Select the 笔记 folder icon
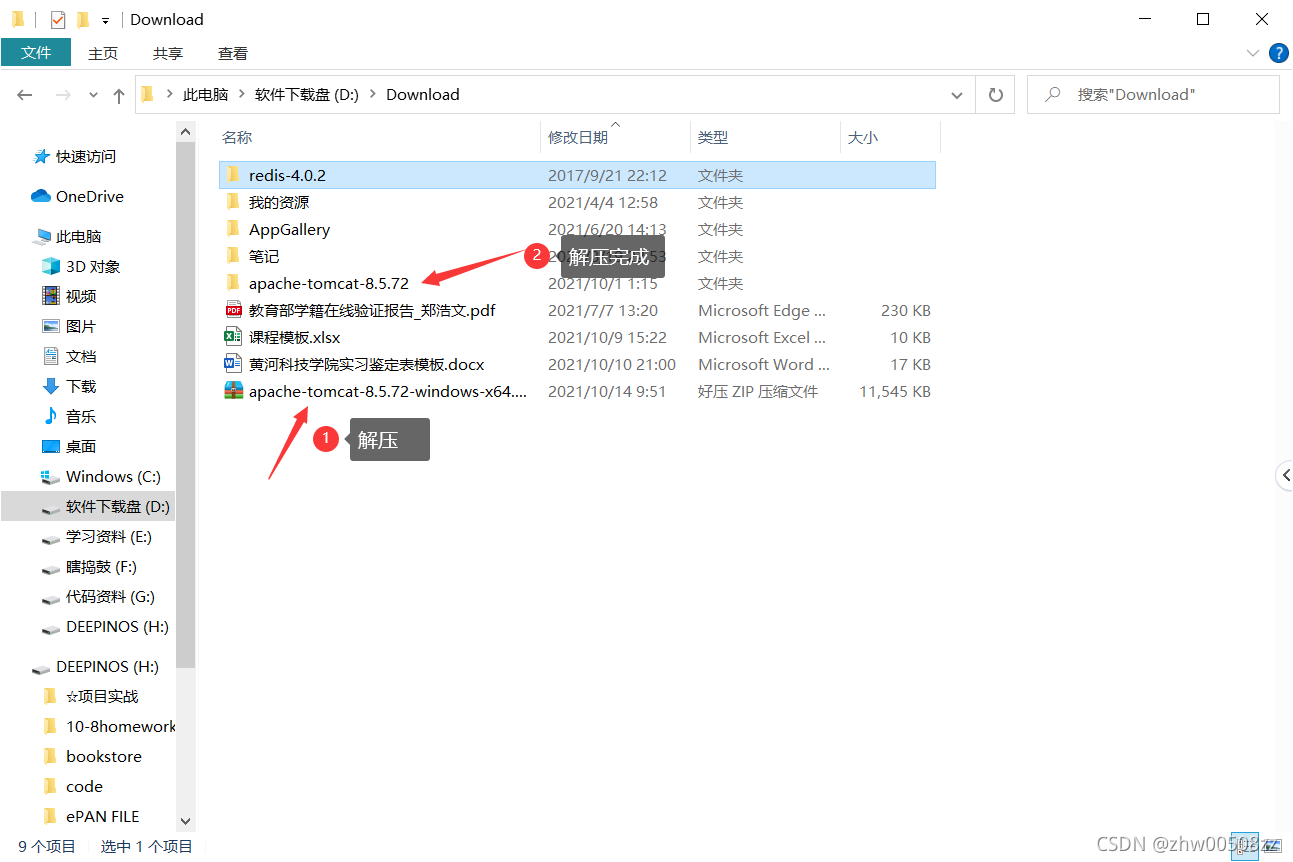1293x862 pixels. (232, 256)
